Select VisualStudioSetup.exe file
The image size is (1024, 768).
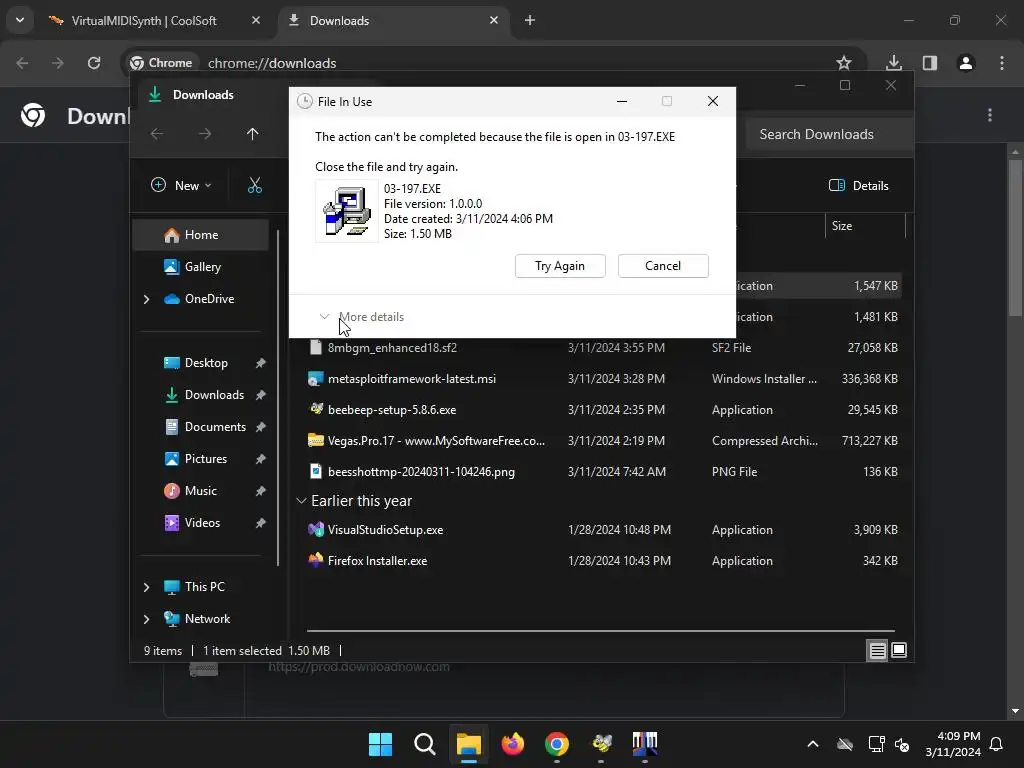point(602,530)
